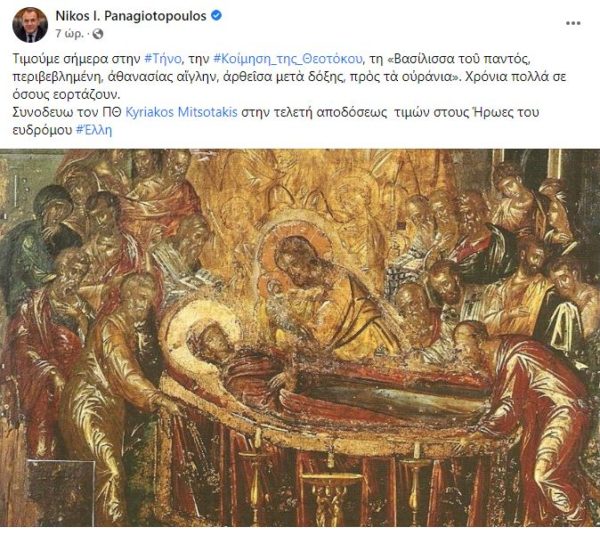Image resolution: width=600 pixels, height=535 pixels.
Task: Open the three-dot post options menu
Action: click(x=573, y=23)
